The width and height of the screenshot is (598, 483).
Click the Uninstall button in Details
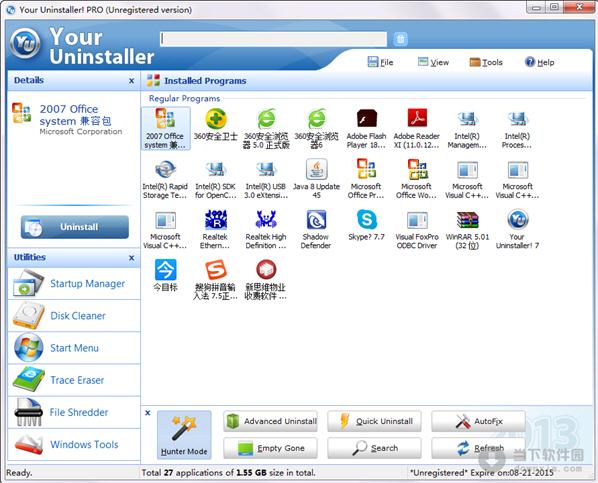coord(75,227)
